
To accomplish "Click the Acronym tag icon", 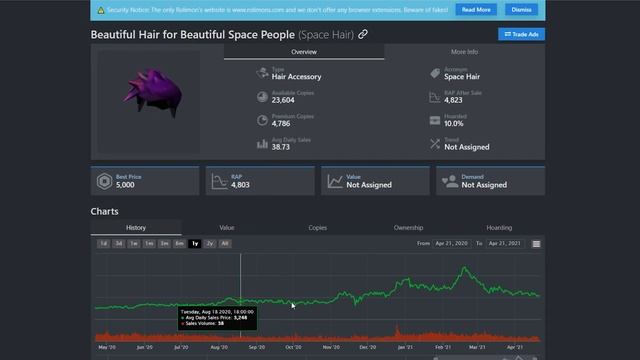I will point(435,73).
